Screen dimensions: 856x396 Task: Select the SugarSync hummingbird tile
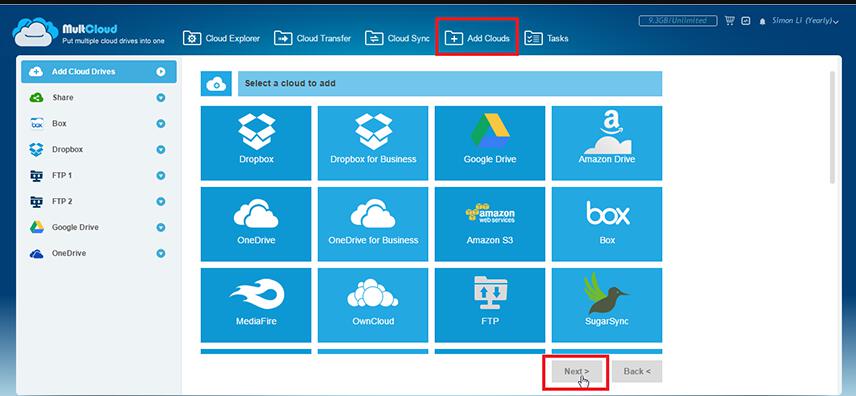point(607,305)
